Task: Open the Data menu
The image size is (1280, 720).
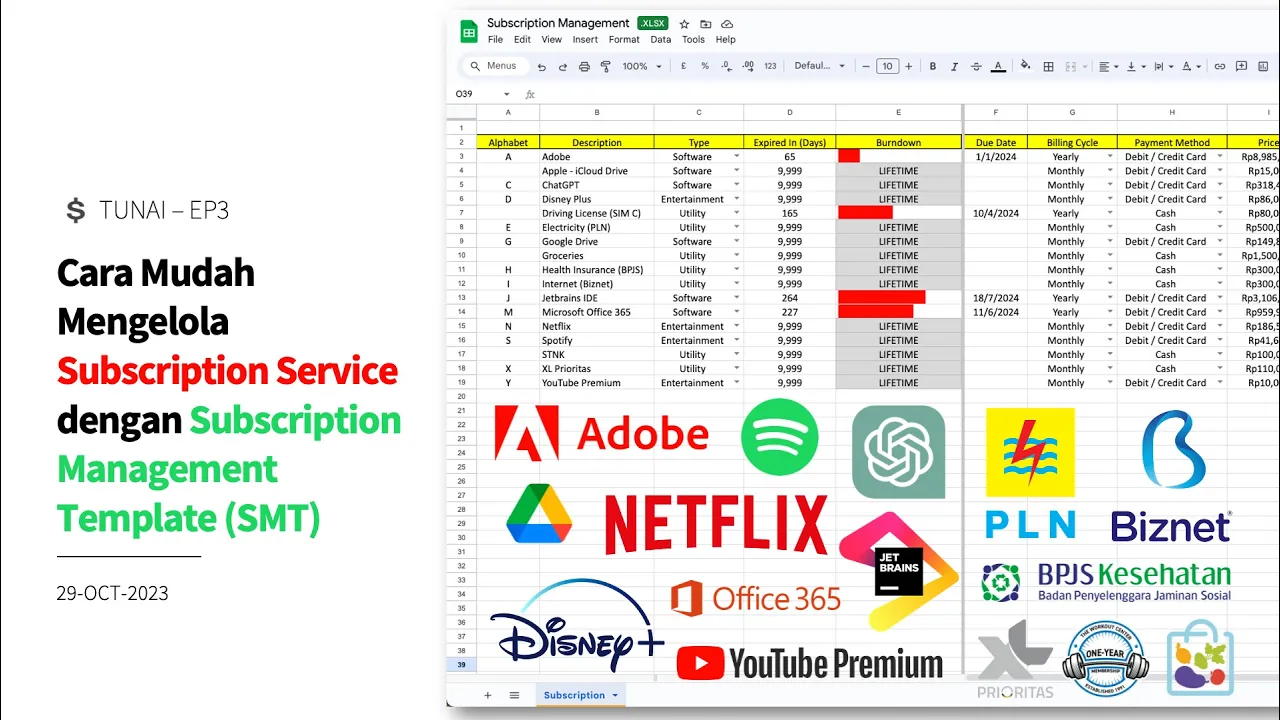Action: 660,40
